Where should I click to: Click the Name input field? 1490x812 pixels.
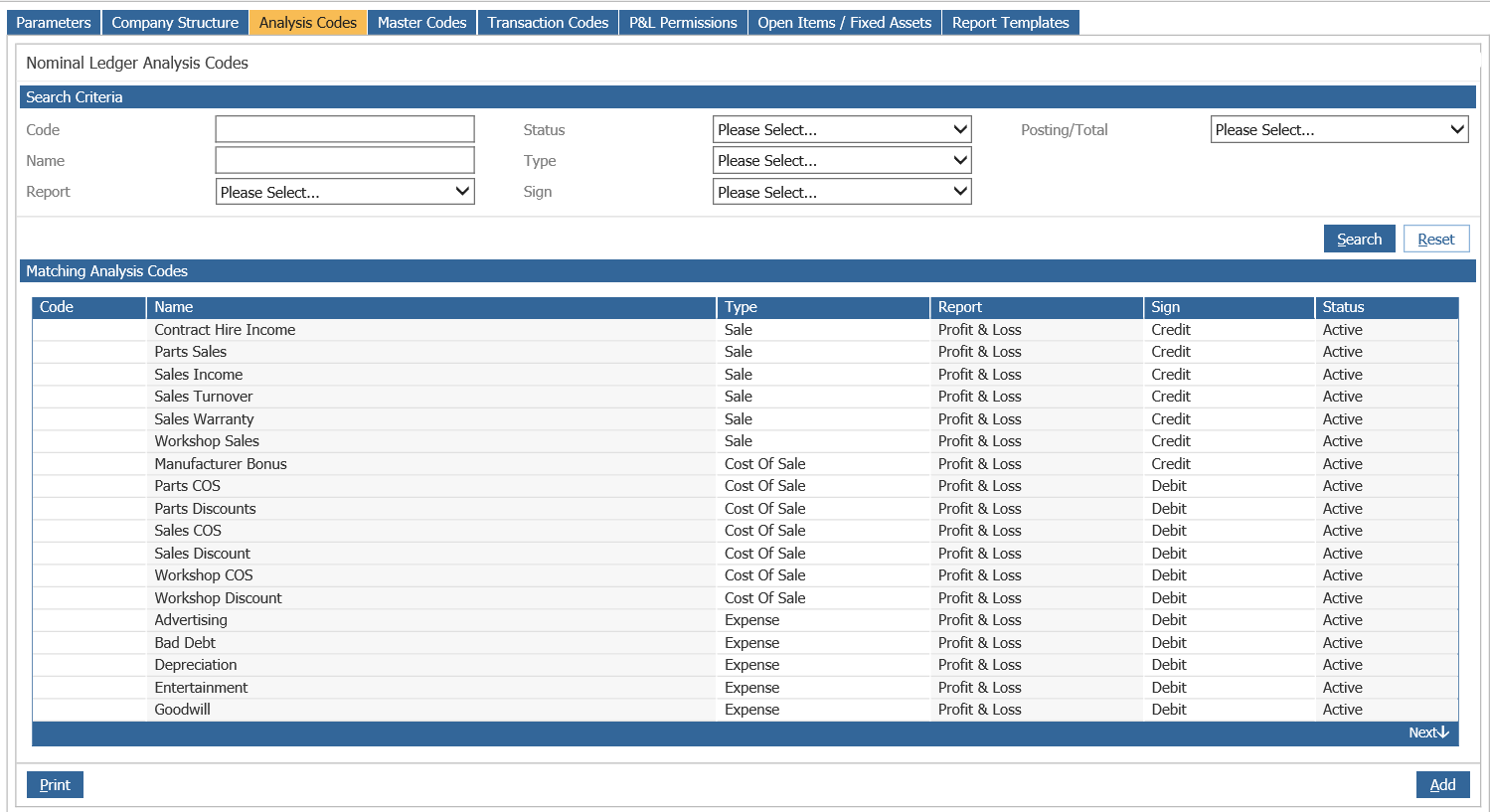coord(344,160)
